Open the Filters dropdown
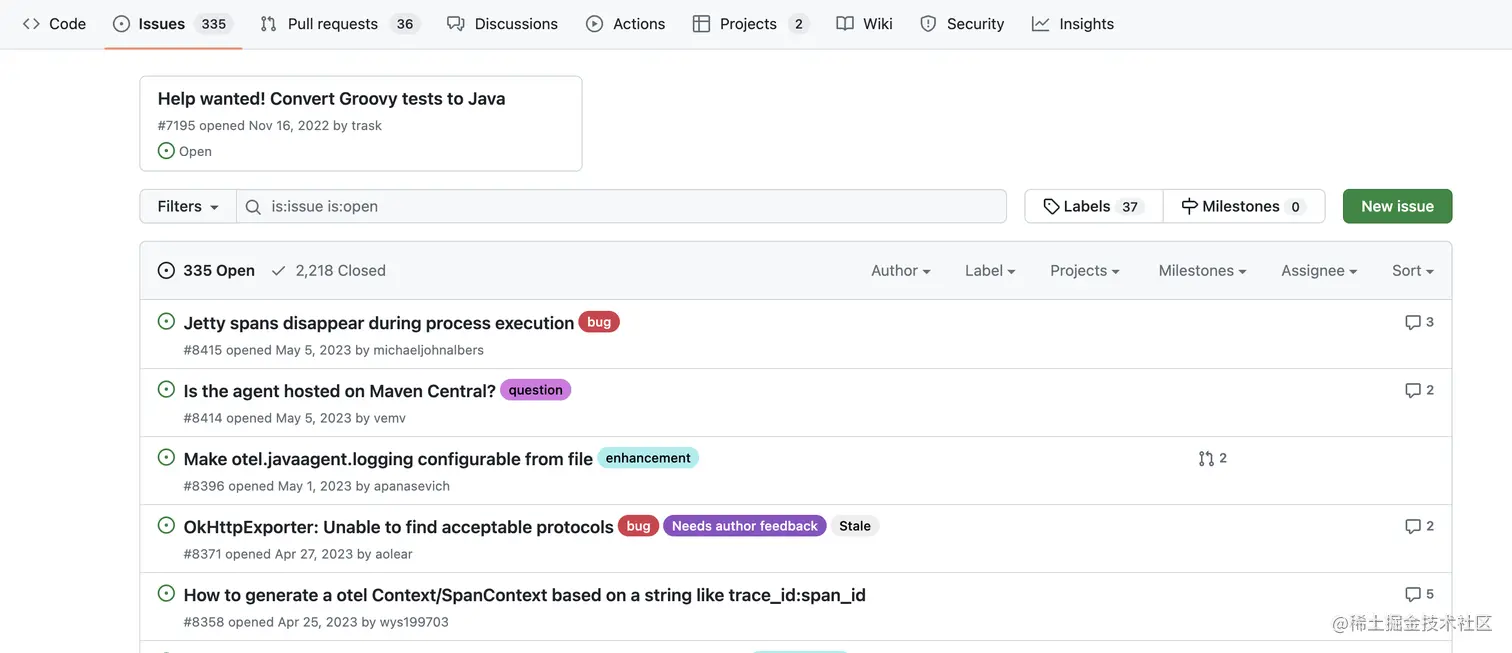Screen dimensions: 1512x653 (x=188, y=207)
